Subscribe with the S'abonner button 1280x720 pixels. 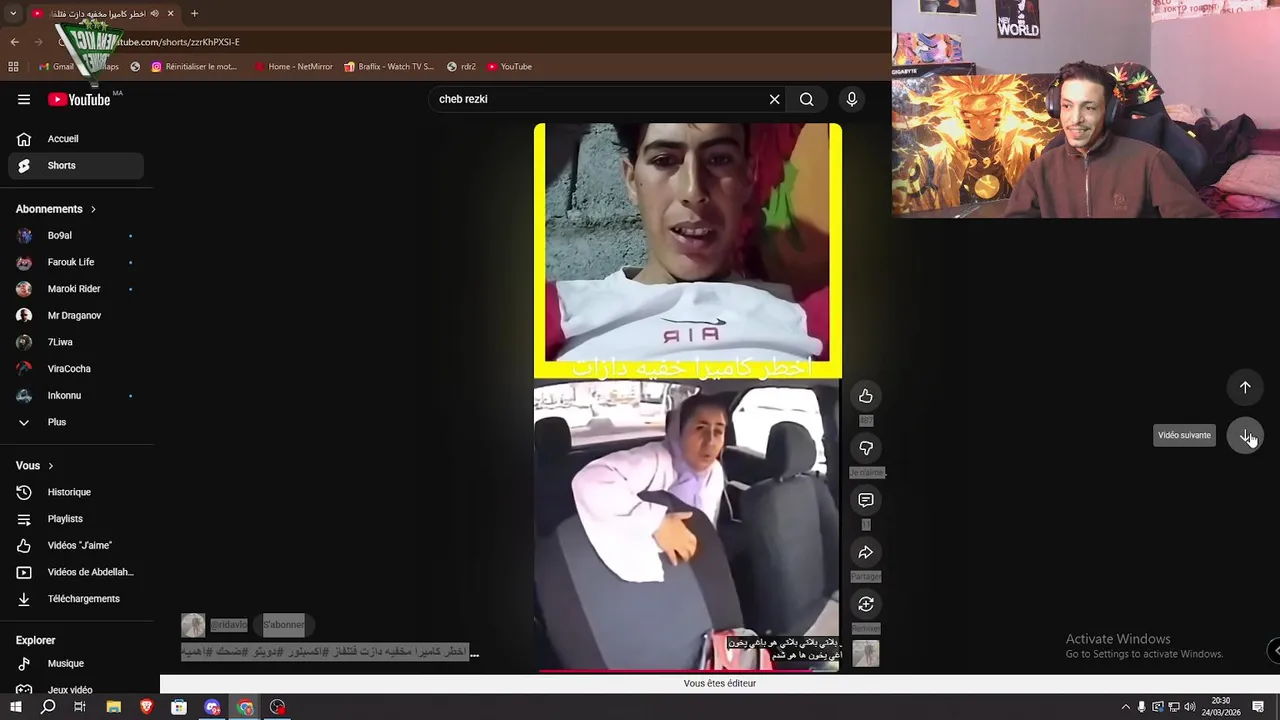click(x=284, y=625)
